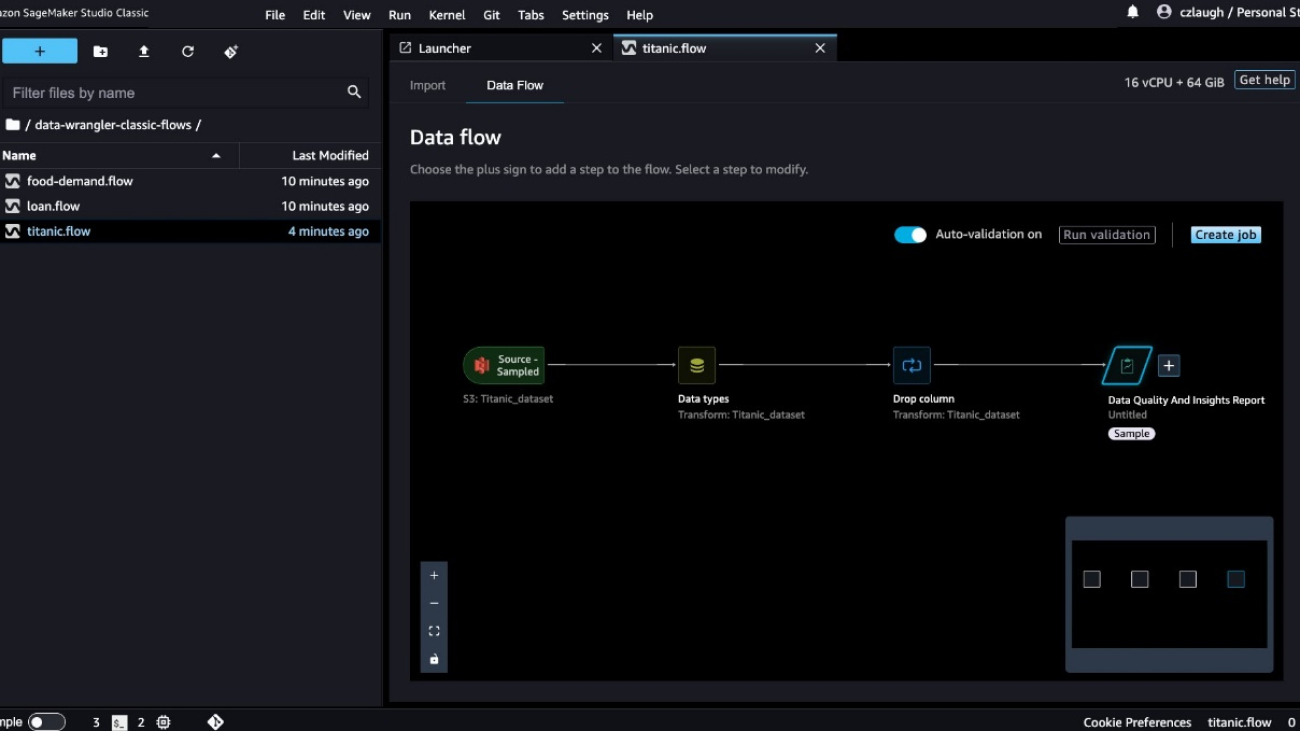Viewport: 1300px width, 731px height.
Task: Sort files by Name column
Action: (119, 155)
